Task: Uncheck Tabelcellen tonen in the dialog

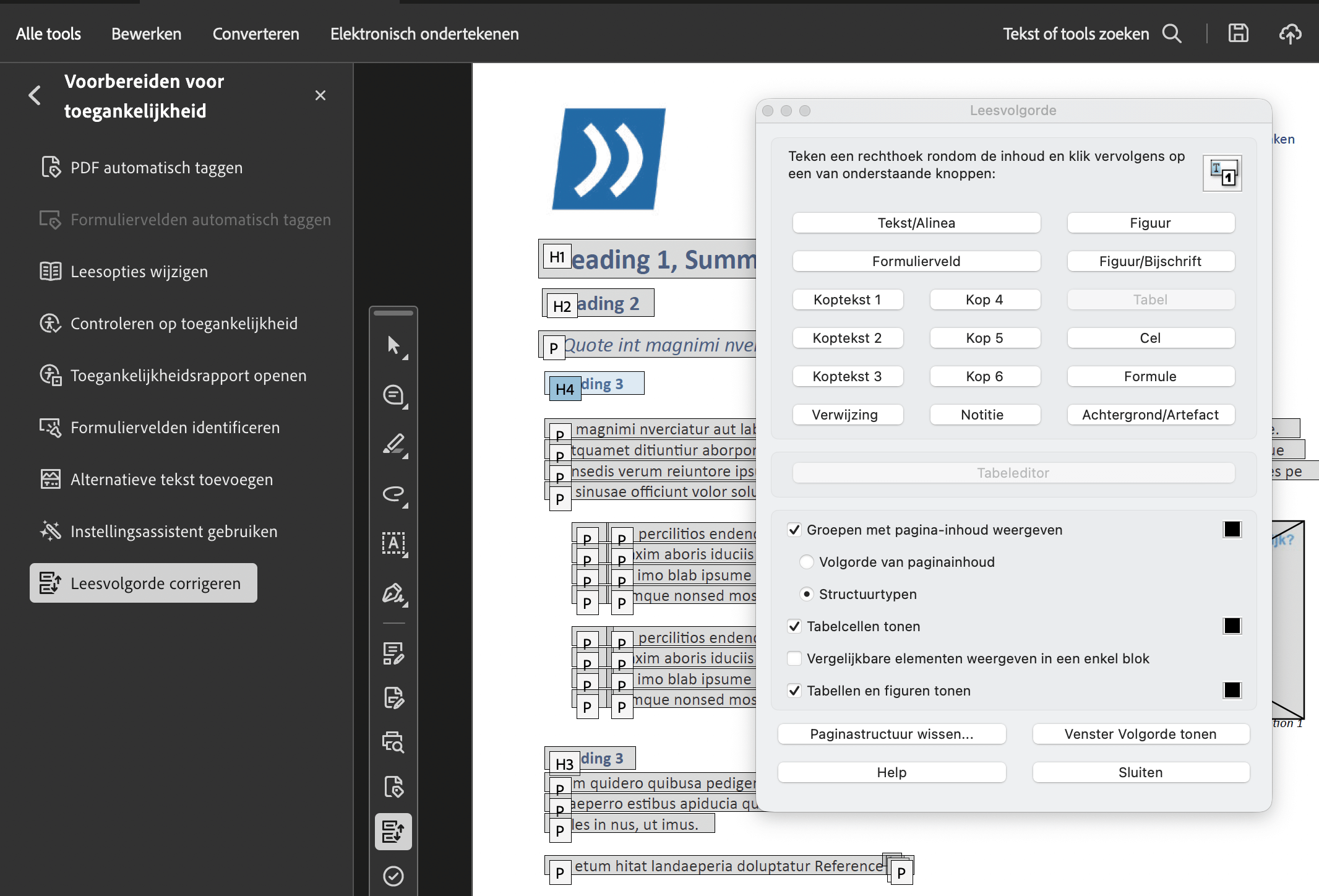Action: click(794, 626)
